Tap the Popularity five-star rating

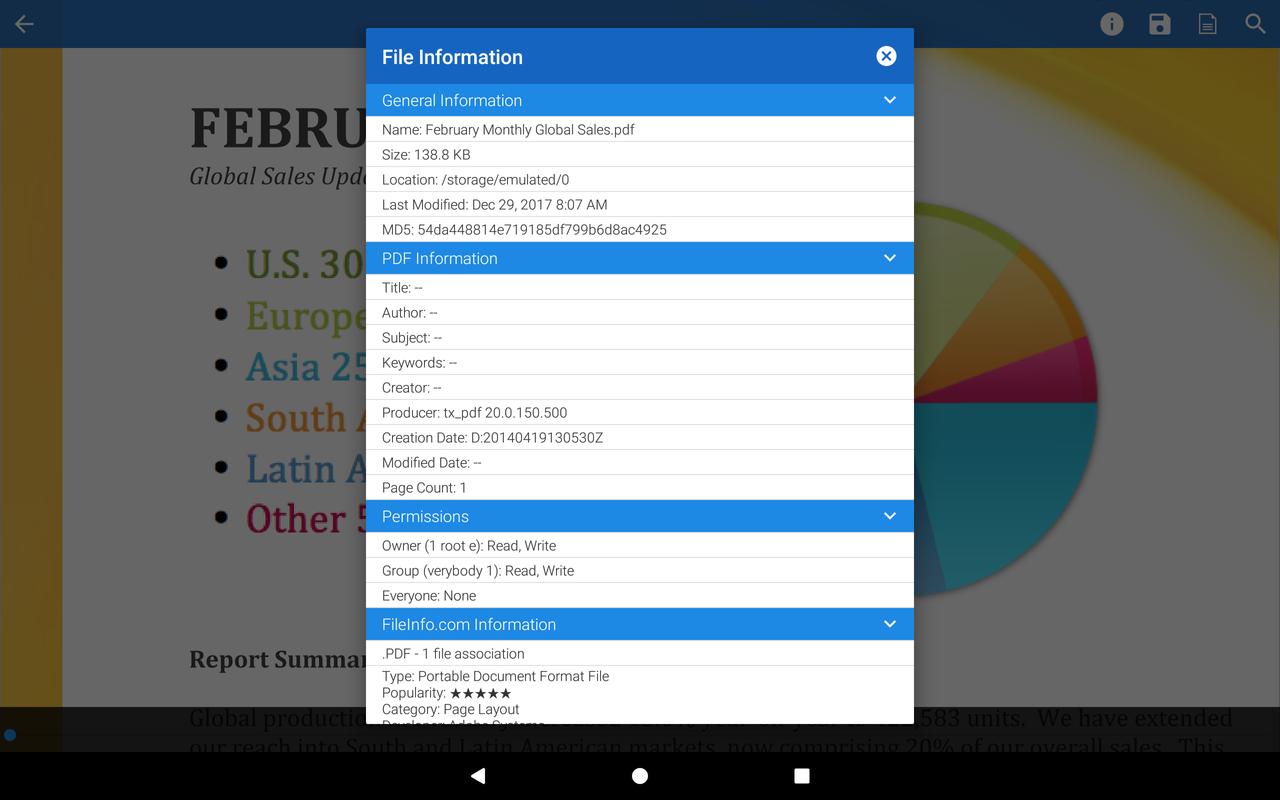point(480,693)
